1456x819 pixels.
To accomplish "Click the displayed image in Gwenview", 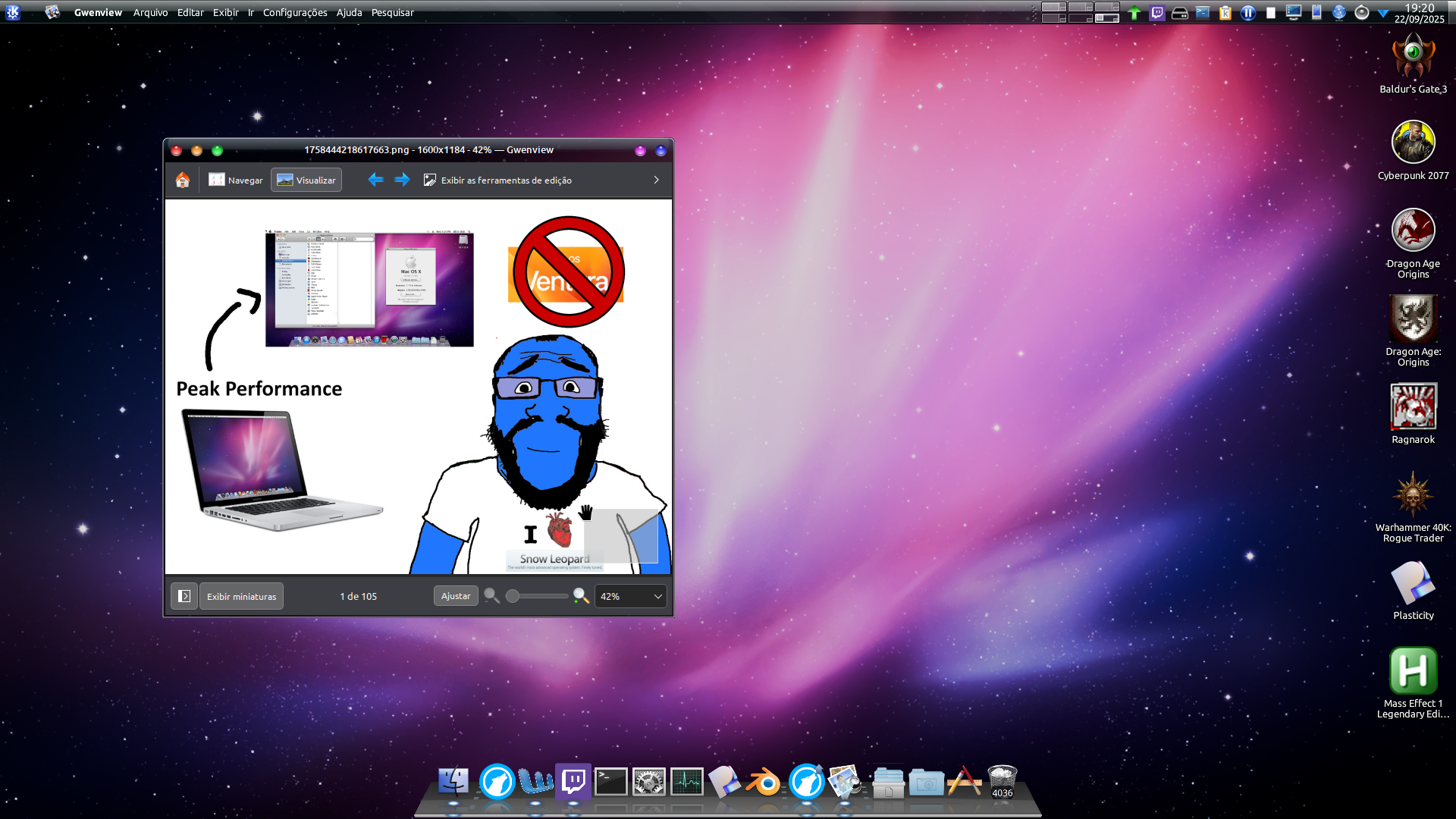I will point(419,387).
